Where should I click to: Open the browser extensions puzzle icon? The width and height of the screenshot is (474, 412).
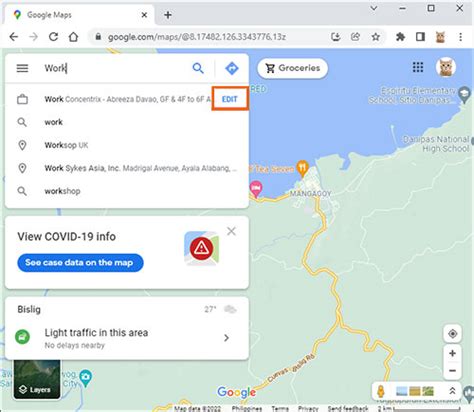click(400, 37)
